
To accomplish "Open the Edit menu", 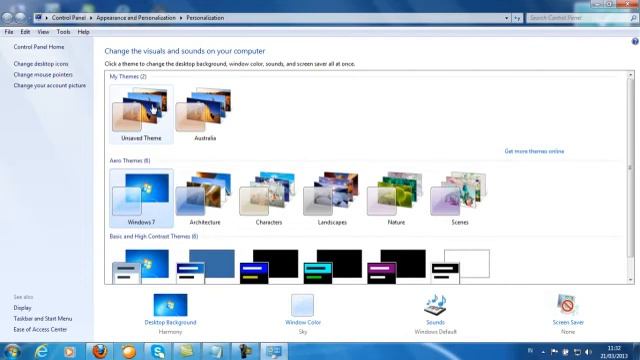I will [25, 32].
